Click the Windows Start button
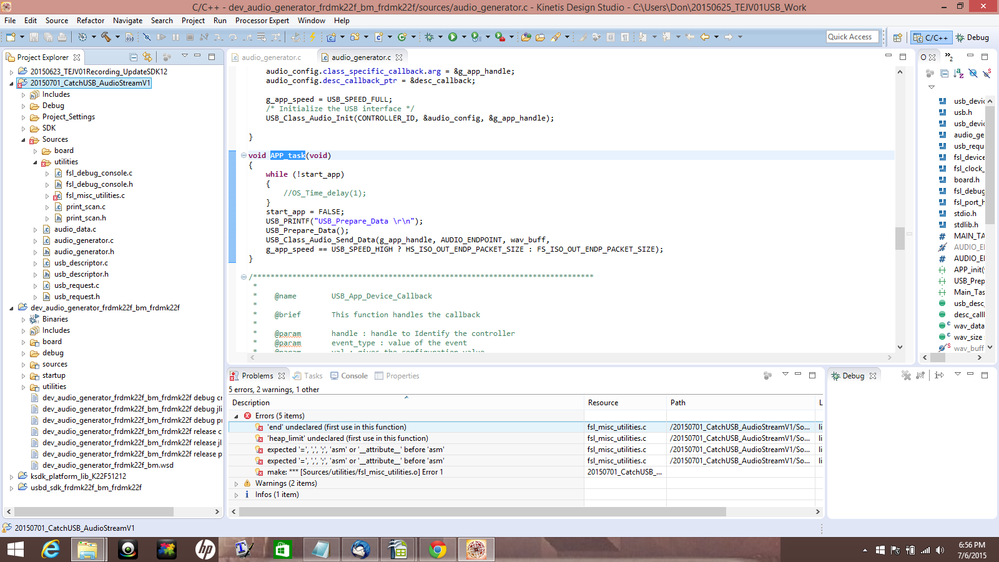Viewport: 999px width, 562px height. [x=14, y=549]
